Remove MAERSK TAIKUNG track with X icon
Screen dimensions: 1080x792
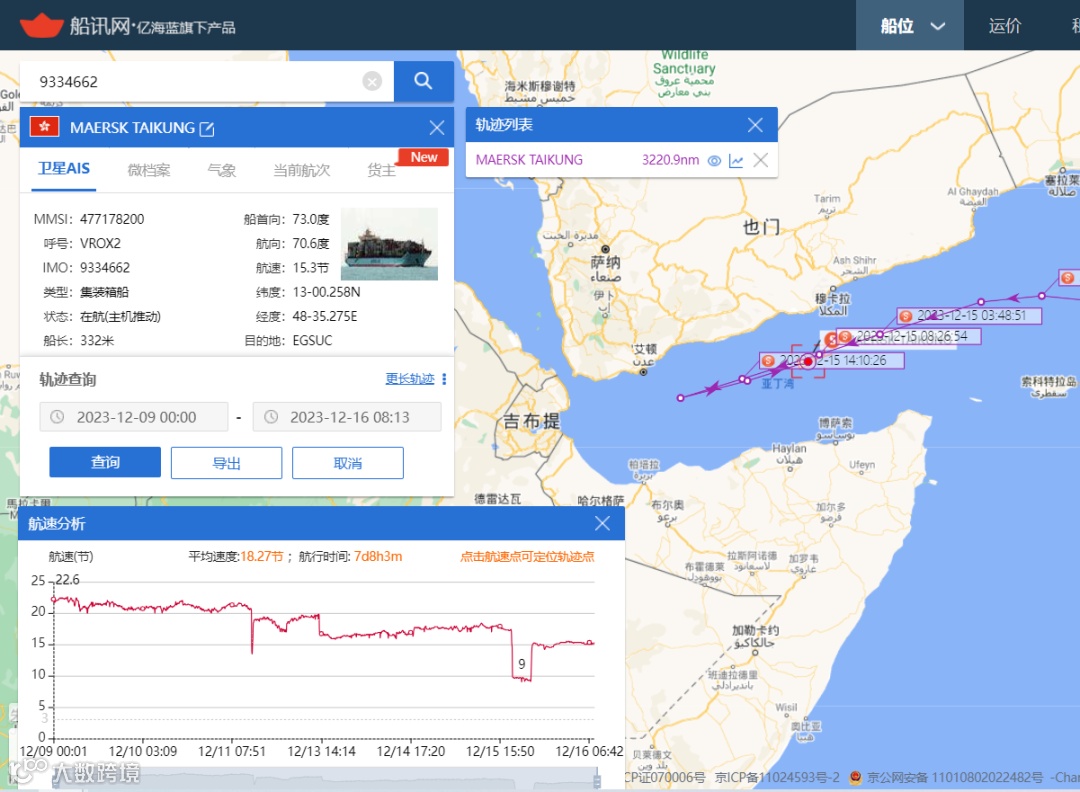(x=761, y=160)
